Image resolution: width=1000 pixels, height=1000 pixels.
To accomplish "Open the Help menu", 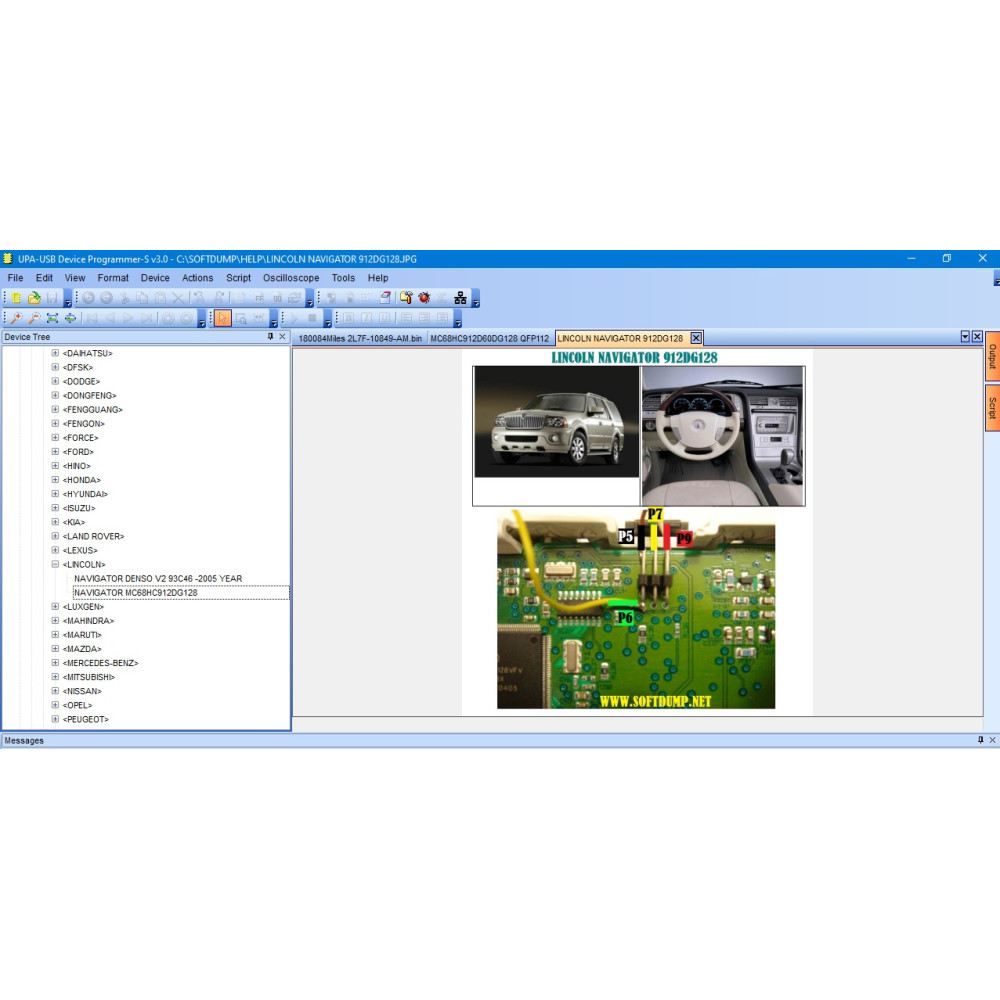I will [x=378, y=278].
